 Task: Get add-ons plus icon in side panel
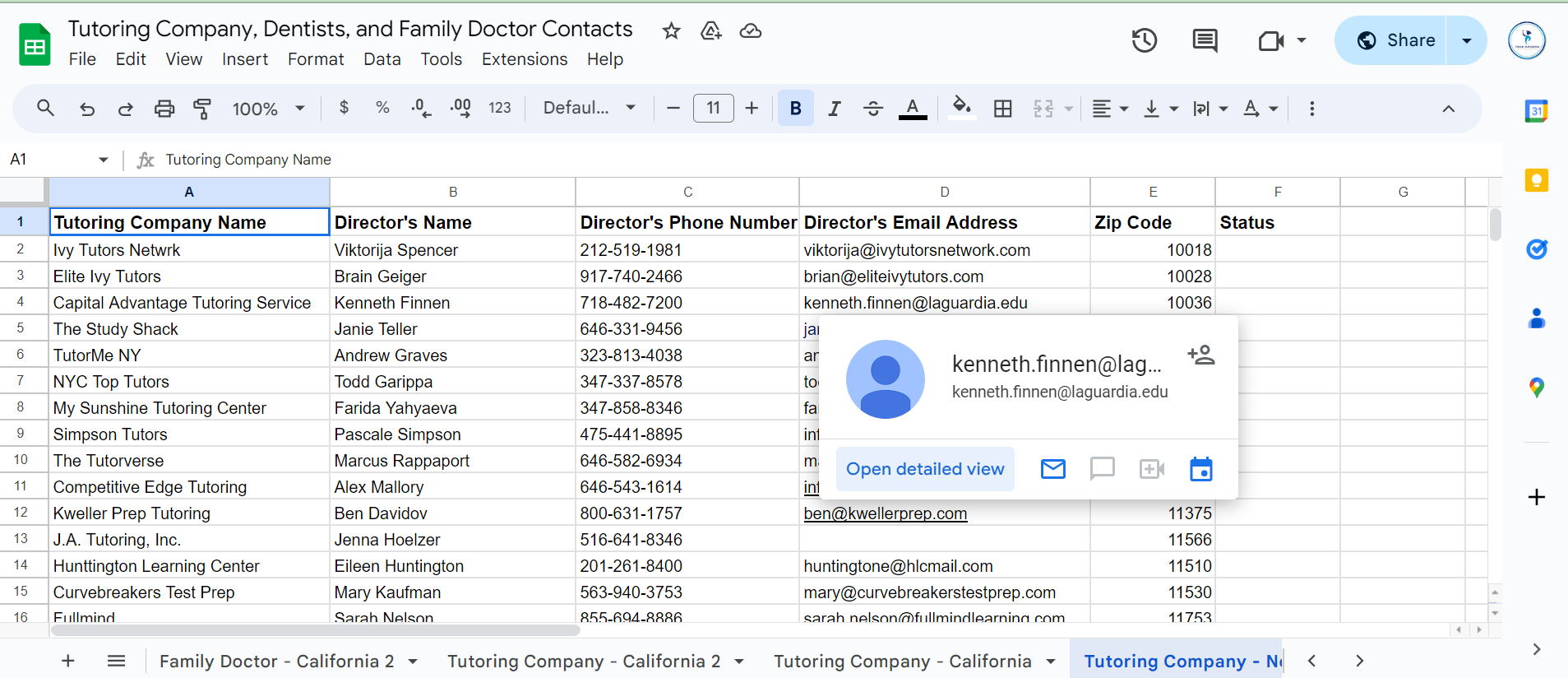point(1536,497)
